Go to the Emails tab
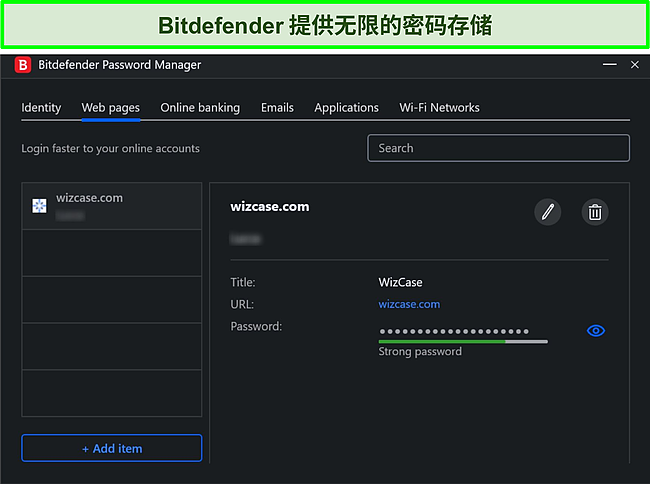This screenshot has width=650, height=484. 277,108
